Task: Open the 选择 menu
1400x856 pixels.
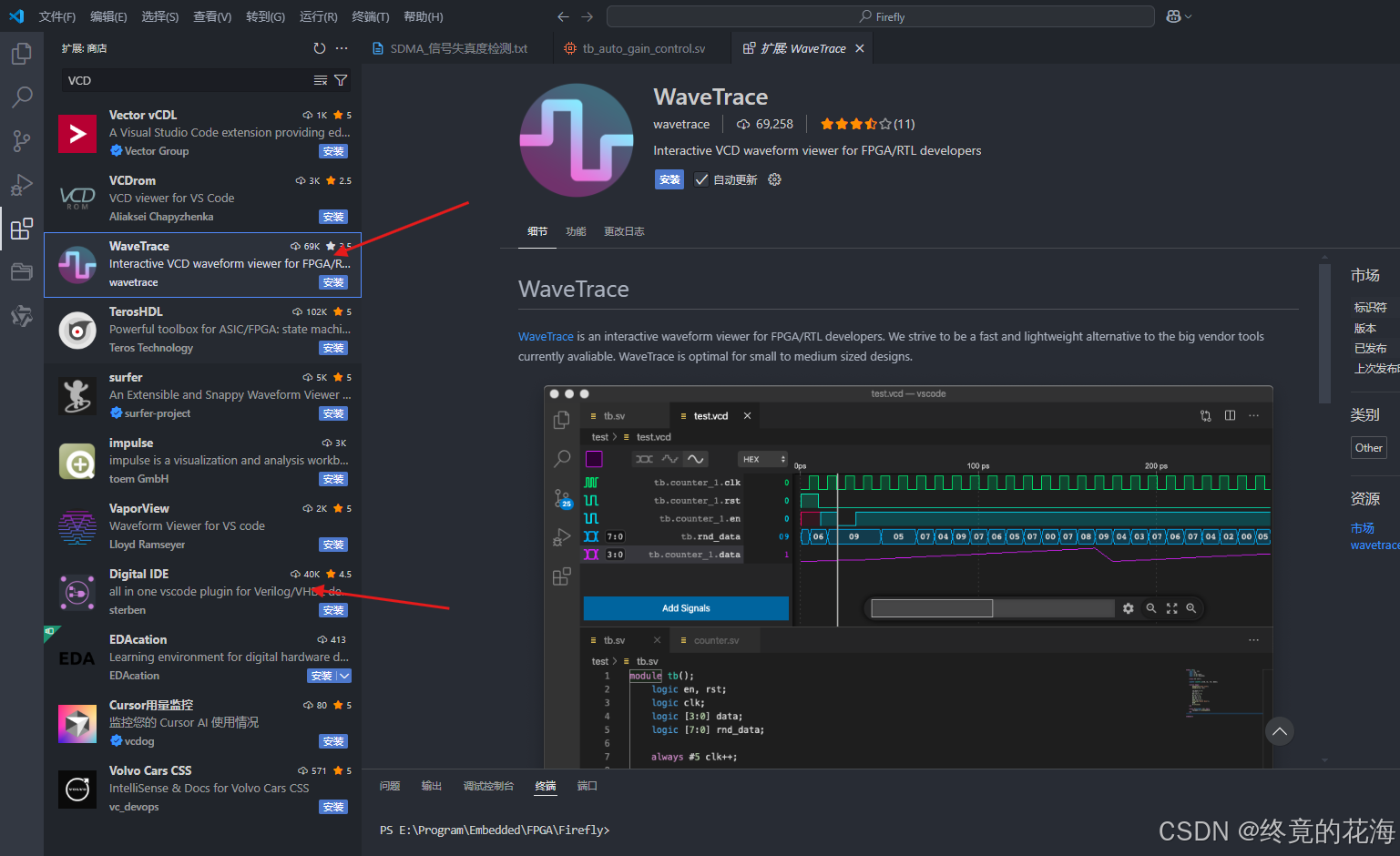Action: pyautogui.click(x=160, y=16)
